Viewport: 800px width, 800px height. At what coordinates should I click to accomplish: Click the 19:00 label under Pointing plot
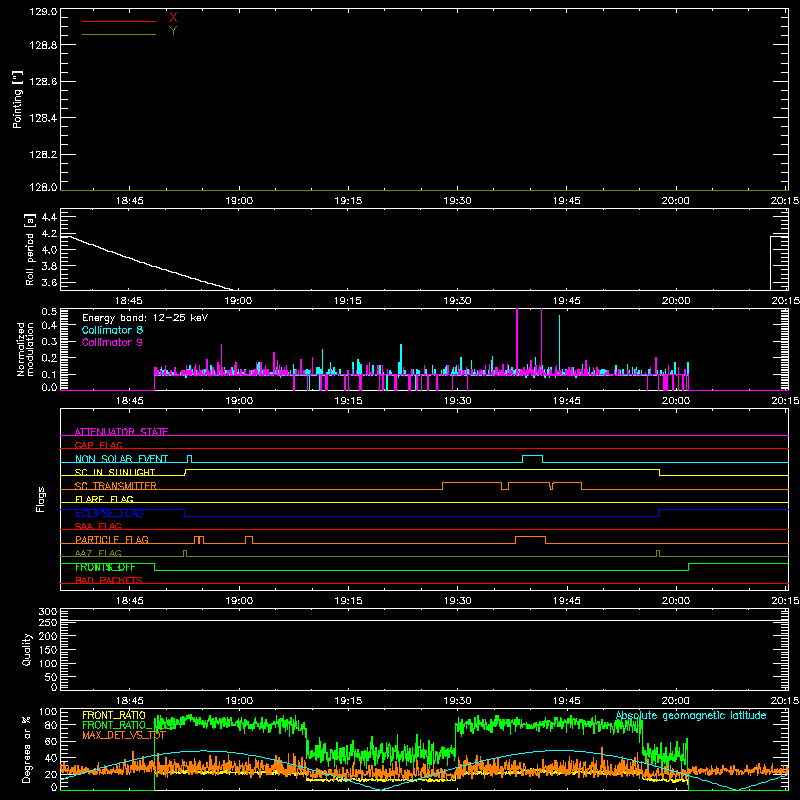(239, 201)
